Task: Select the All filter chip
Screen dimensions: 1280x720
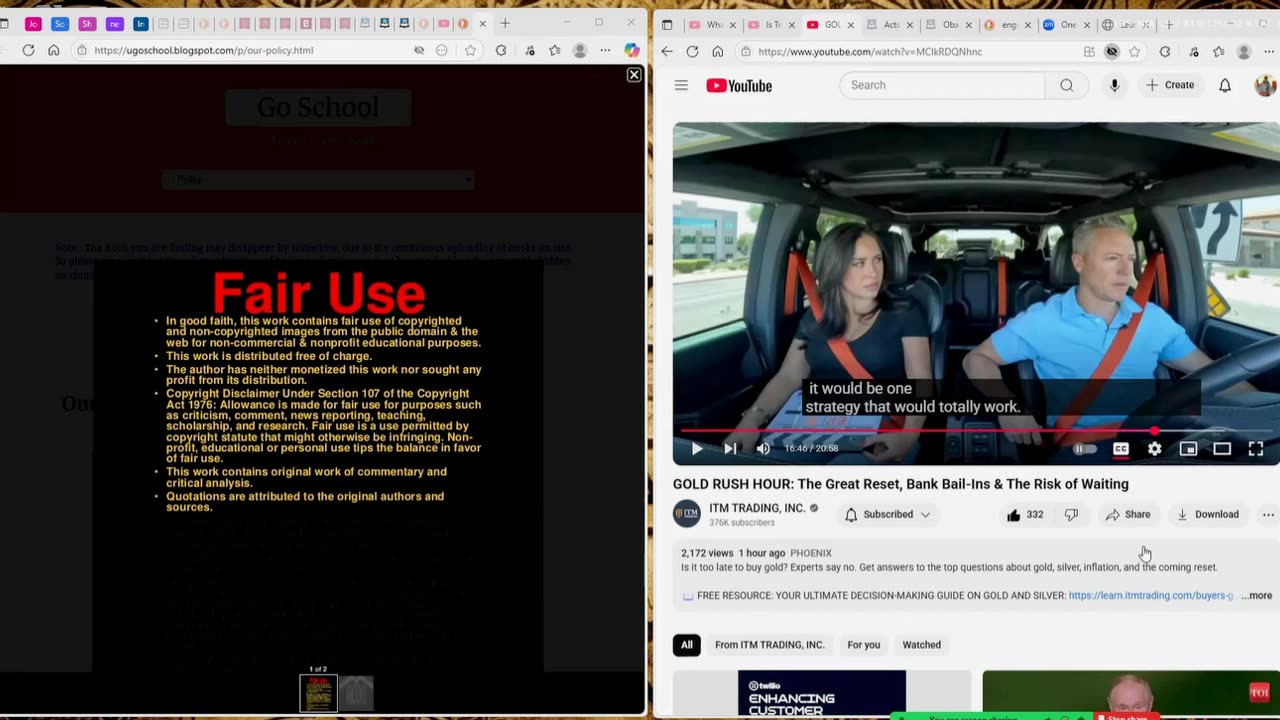Action: coord(687,645)
